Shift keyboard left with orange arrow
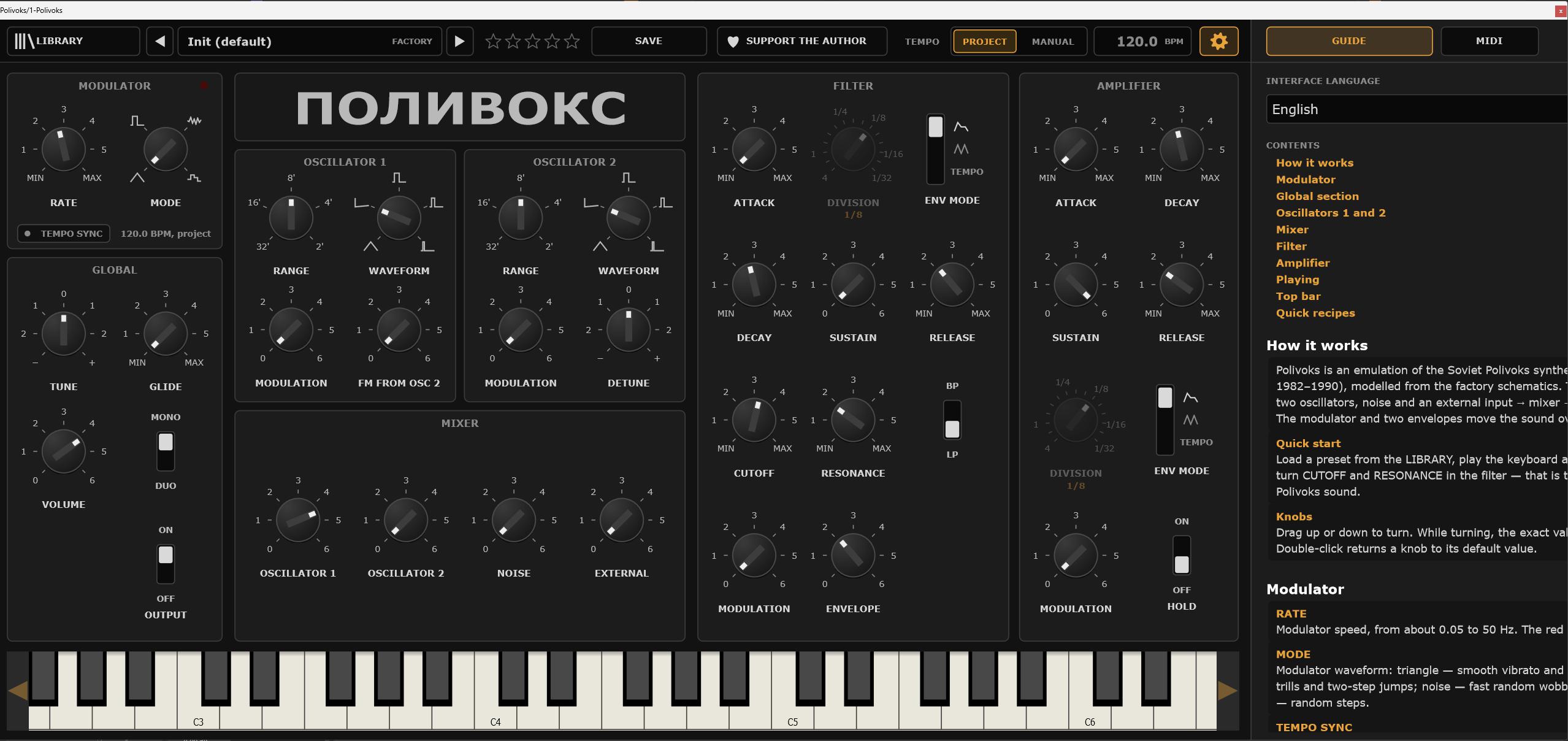 click(18, 690)
